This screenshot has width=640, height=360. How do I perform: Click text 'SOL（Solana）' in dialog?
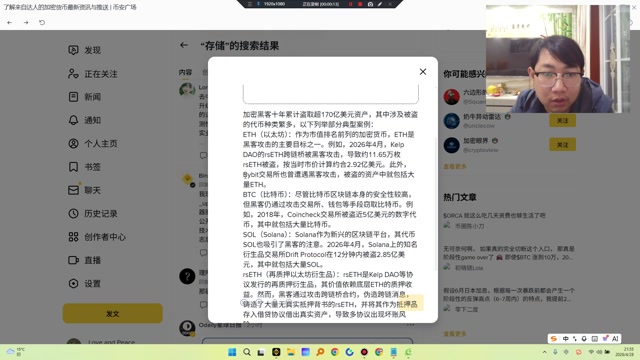click(267, 234)
